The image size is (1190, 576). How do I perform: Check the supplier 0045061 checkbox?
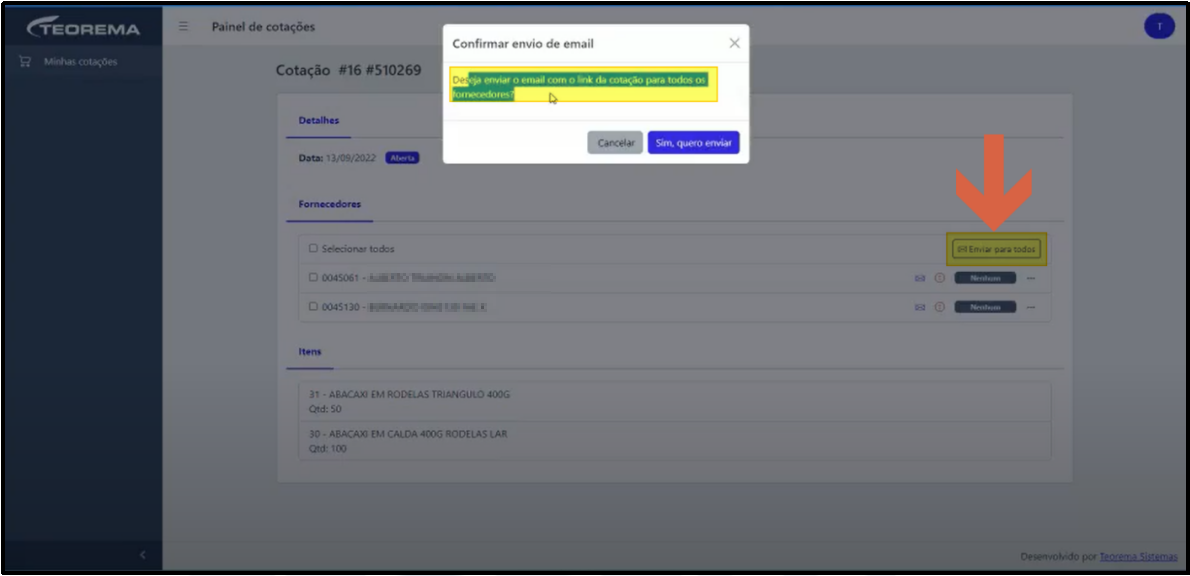click(x=313, y=278)
